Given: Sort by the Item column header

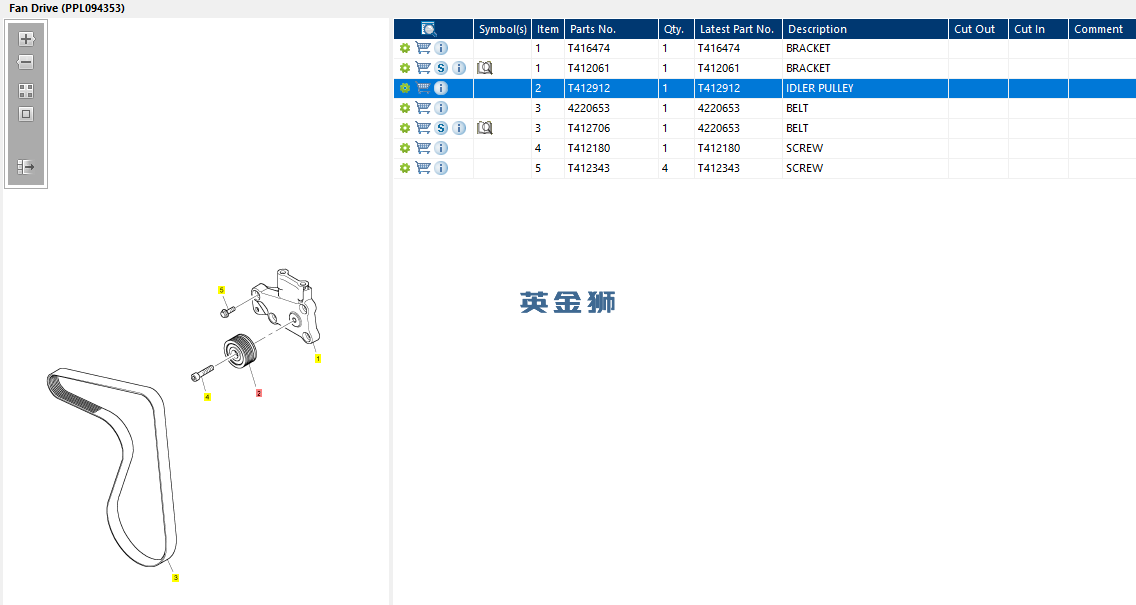Looking at the screenshot, I should 548,29.
